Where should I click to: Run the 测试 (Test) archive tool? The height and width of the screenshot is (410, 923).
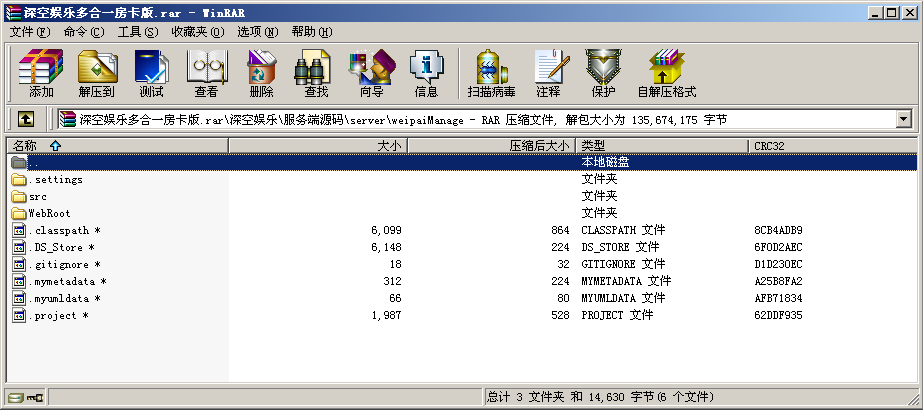151,74
